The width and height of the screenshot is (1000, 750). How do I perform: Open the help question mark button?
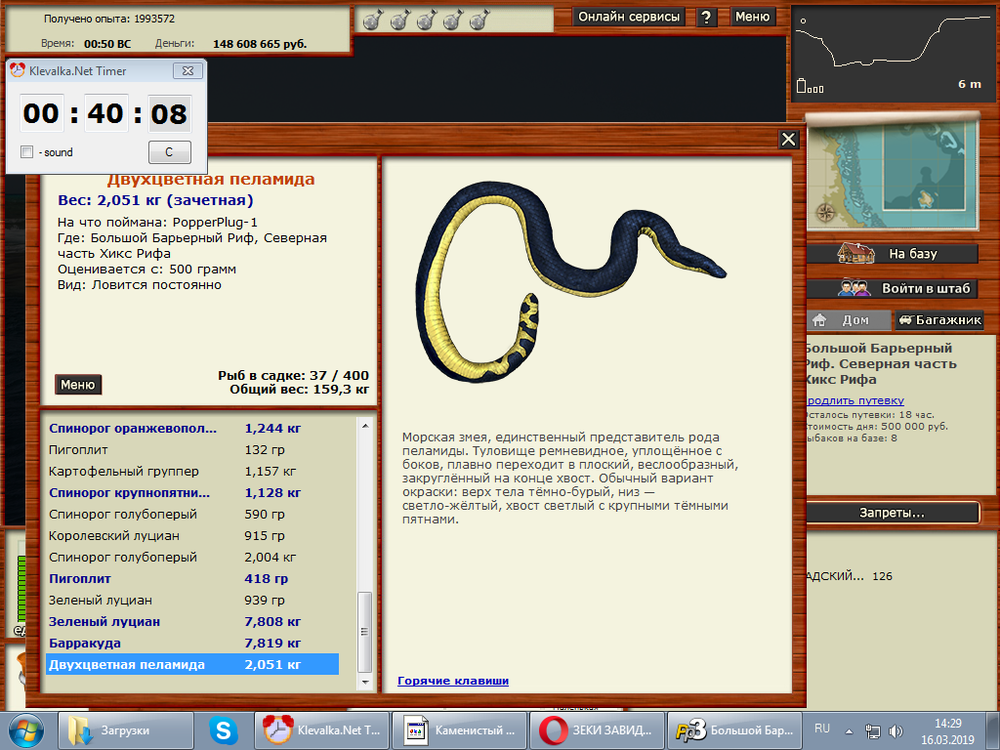point(707,17)
